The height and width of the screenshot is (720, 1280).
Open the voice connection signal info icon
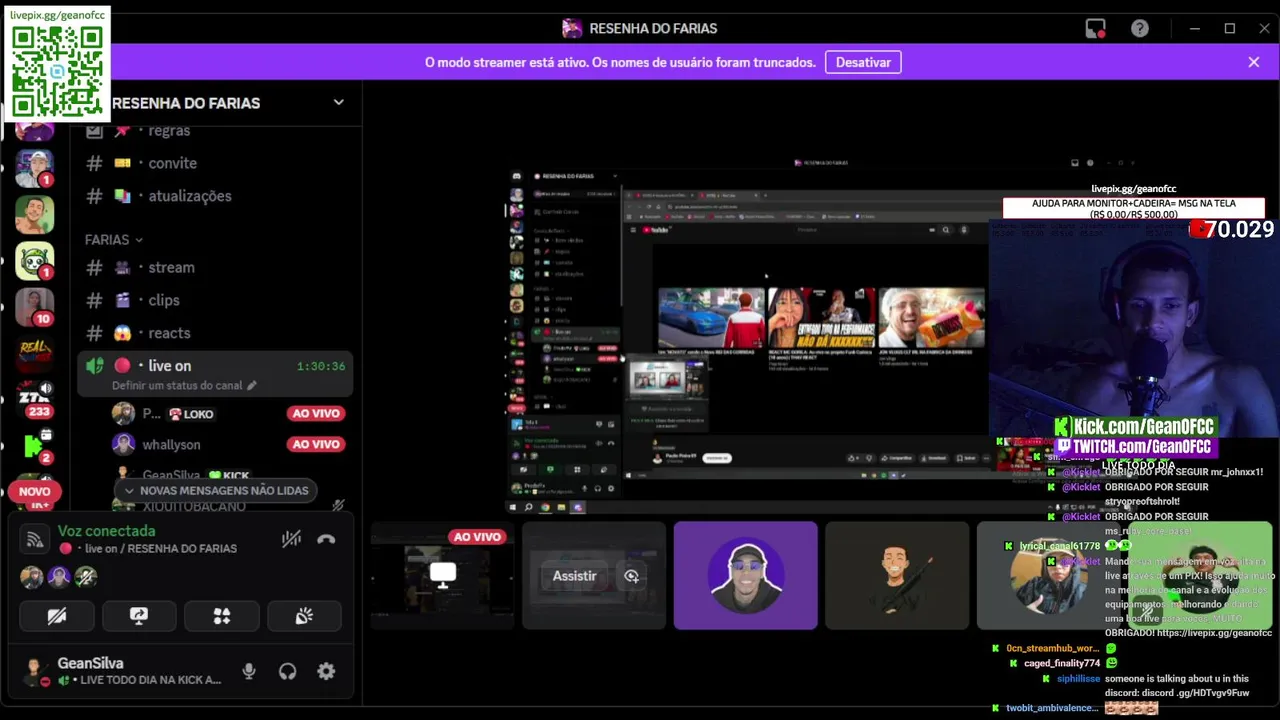tap(35, 539)
